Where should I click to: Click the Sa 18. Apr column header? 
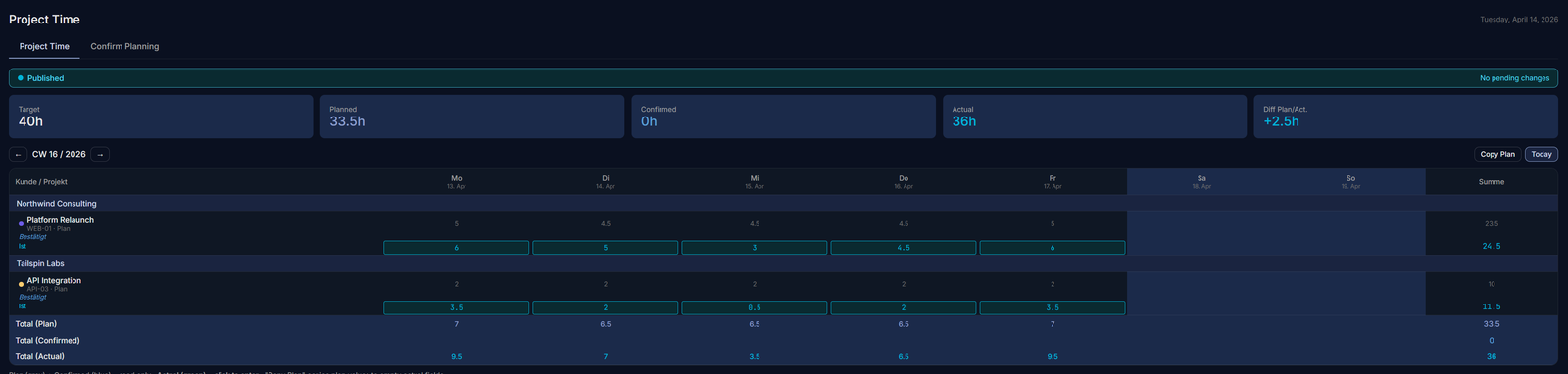click(1201, 182)
